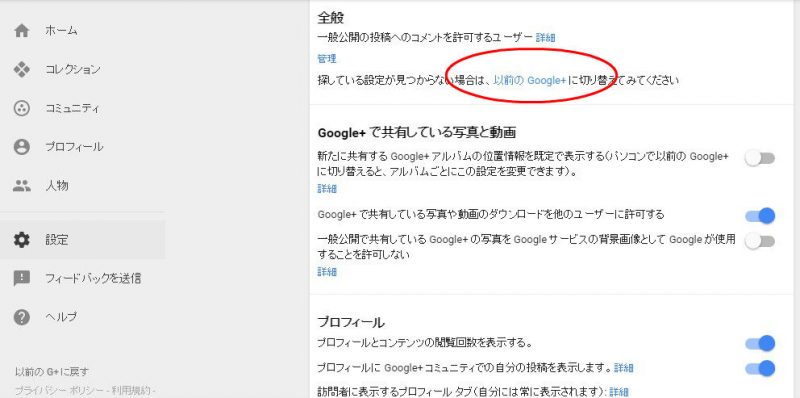
Task: Click 詳細 link beside community posts setting
Action: tap(624, 368)
